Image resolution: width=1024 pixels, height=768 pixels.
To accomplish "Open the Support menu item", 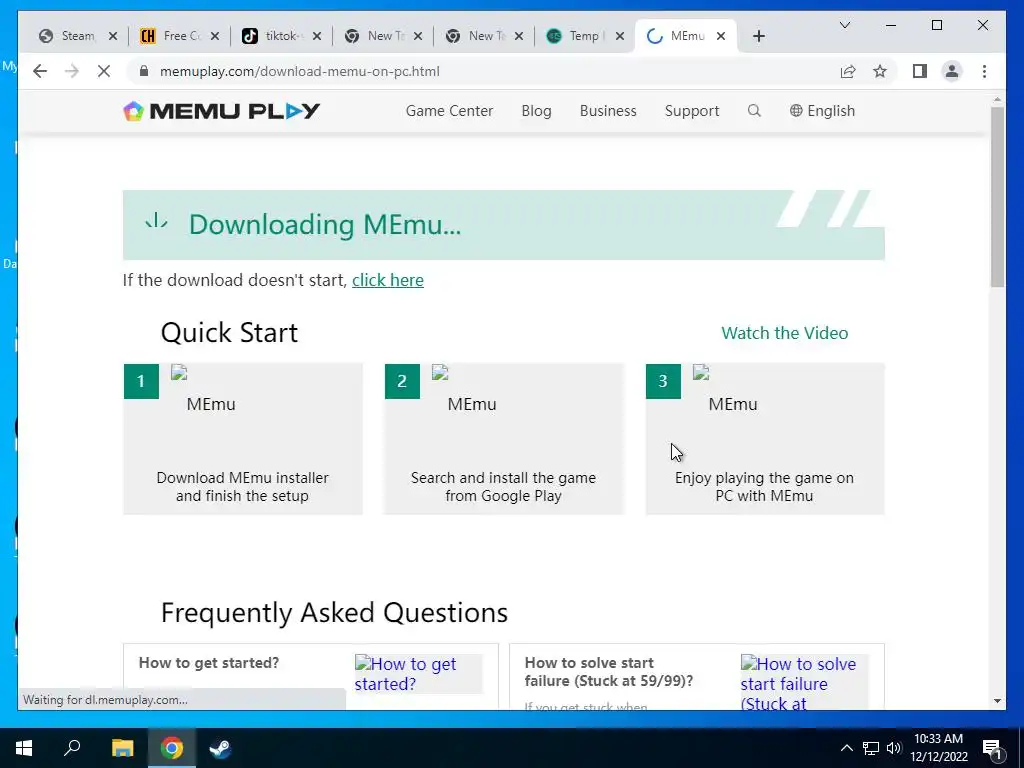I will (692, 111).
